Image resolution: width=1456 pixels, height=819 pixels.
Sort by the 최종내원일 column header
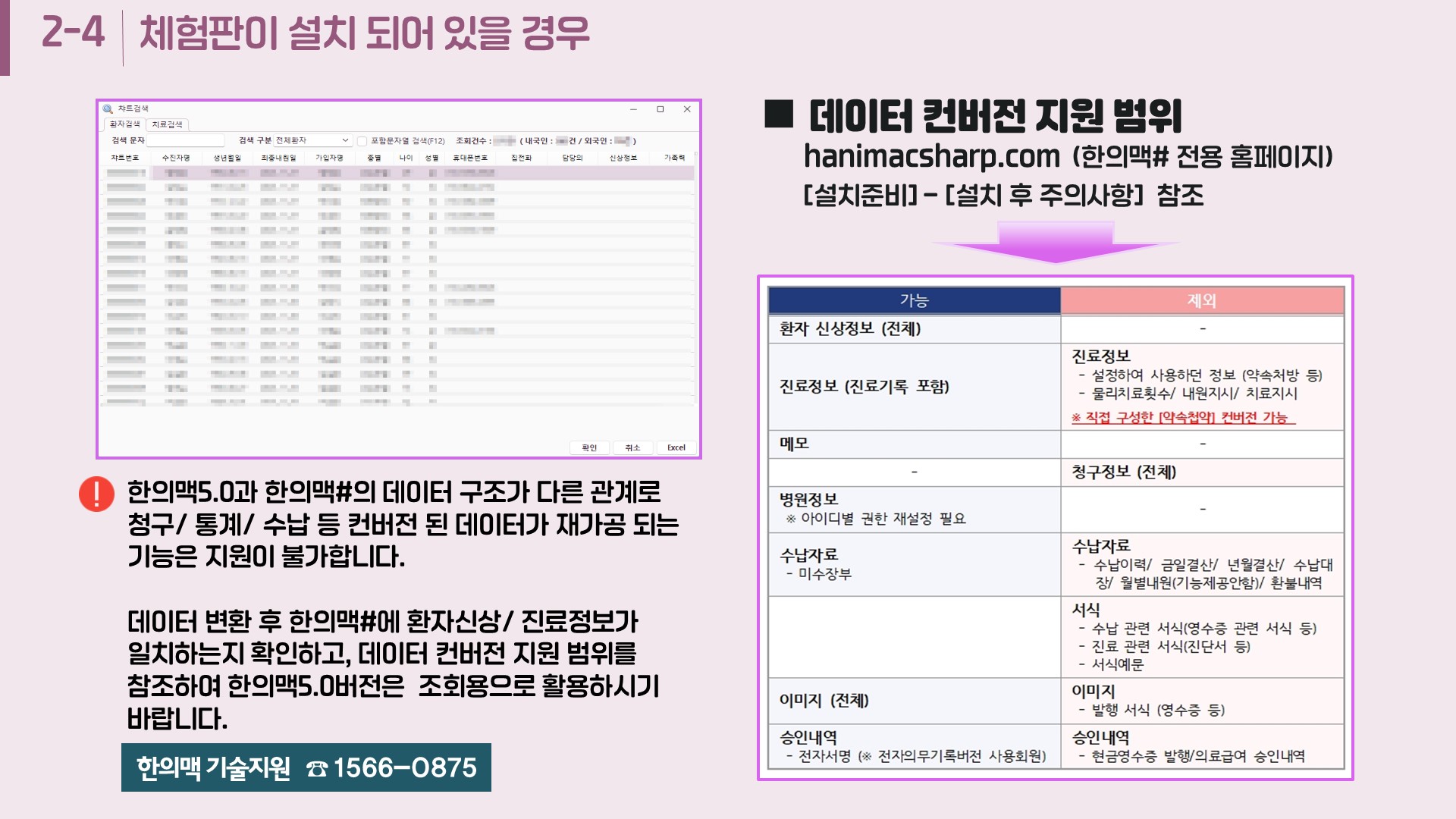278,158
